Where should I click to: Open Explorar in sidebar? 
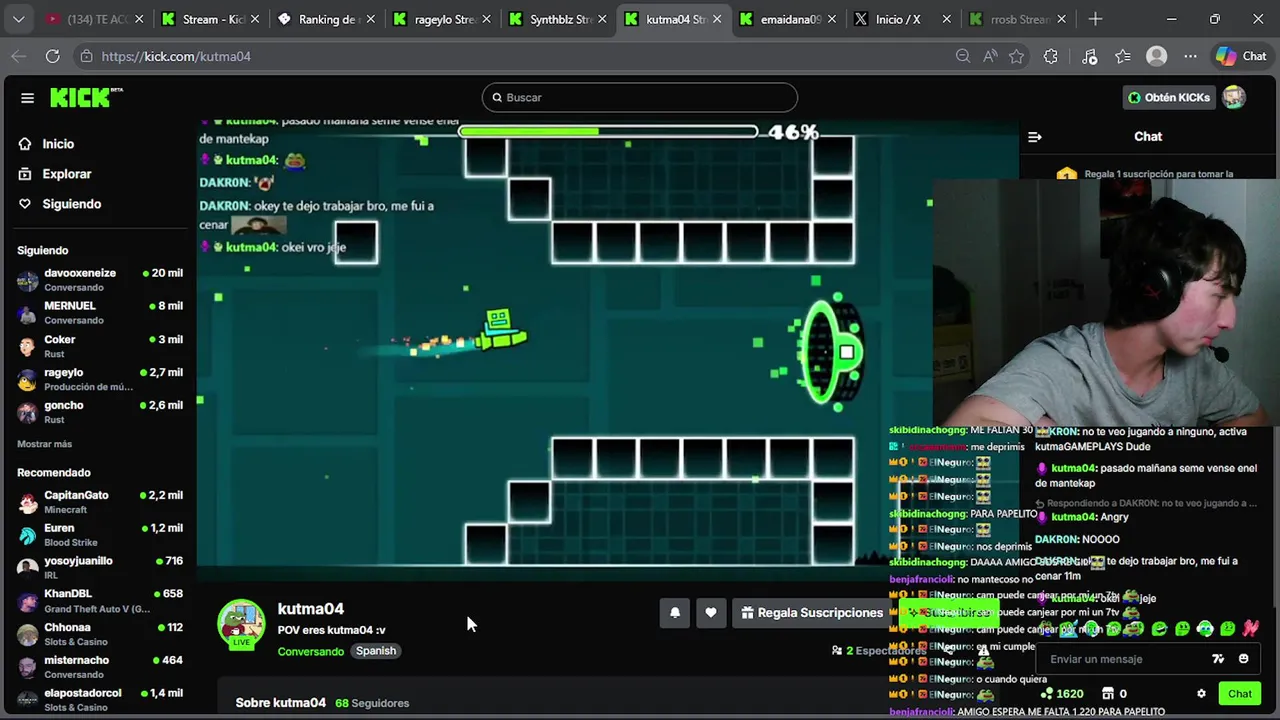coord(66,174)
